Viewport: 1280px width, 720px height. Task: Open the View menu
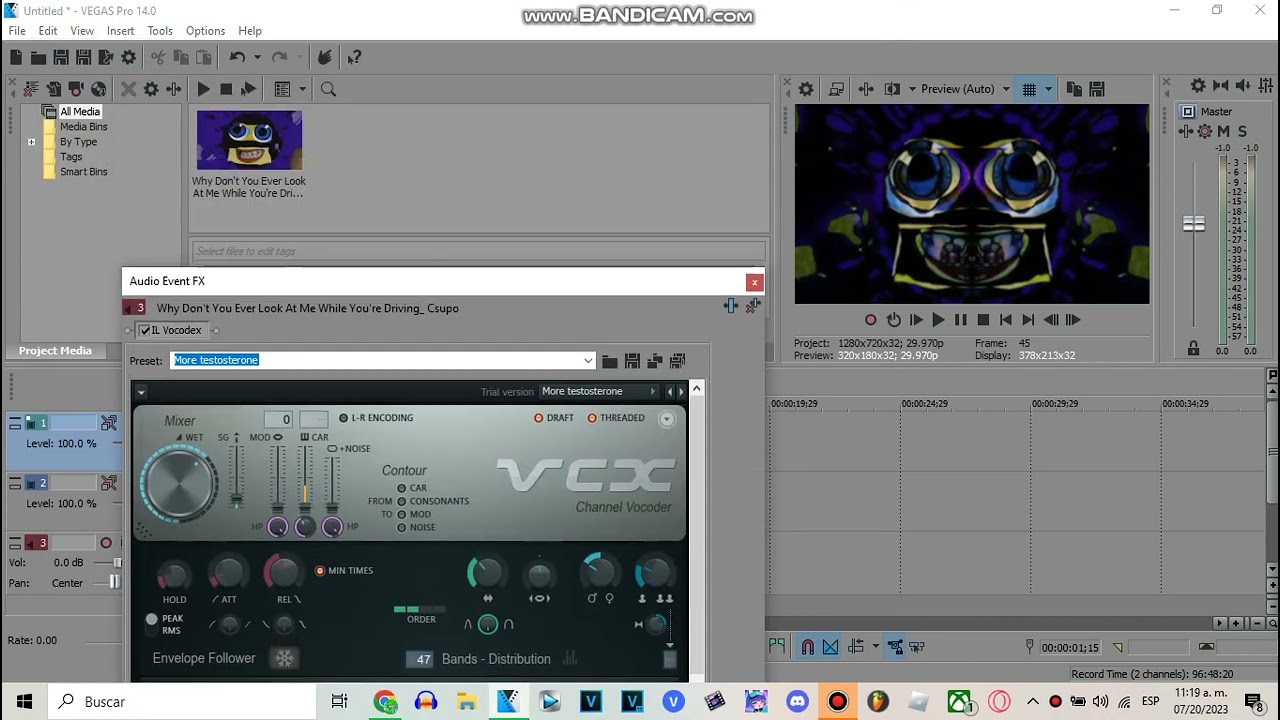pyautogui.click(x=82, y=31)
